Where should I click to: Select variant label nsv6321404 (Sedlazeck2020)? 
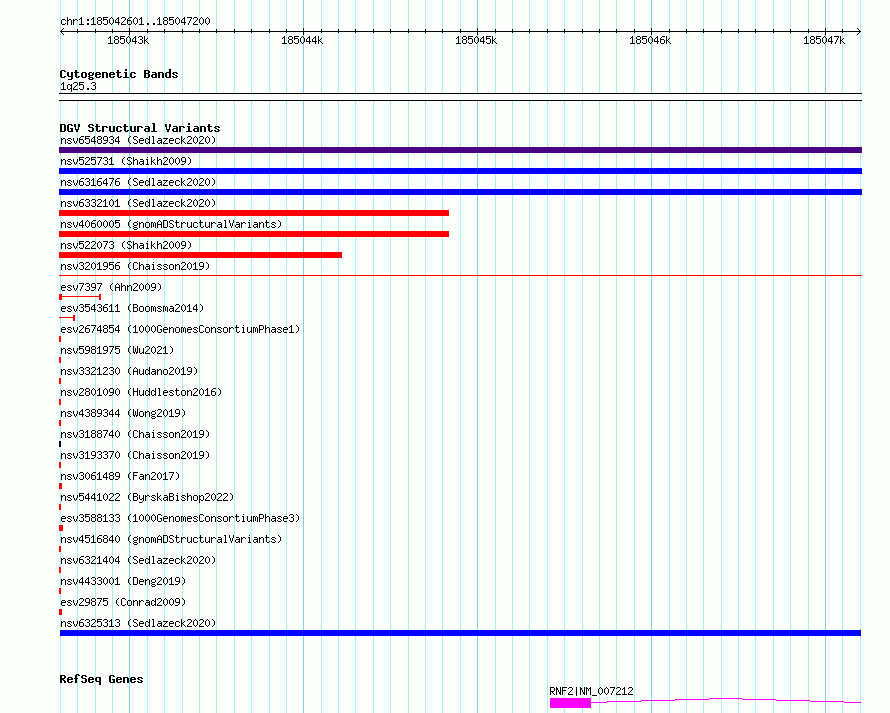click(138, 560)
